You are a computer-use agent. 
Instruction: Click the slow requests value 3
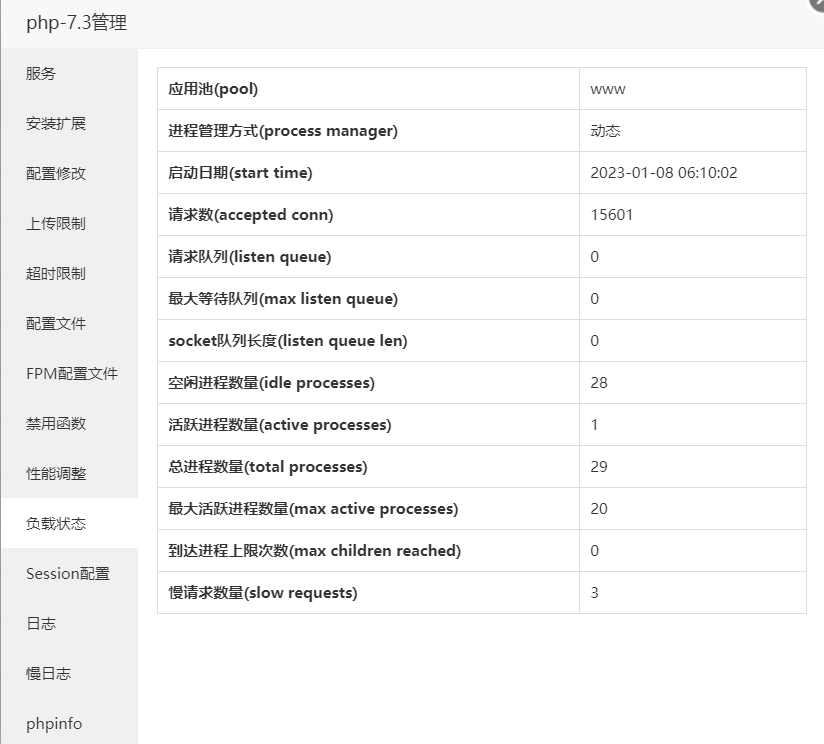tap(594, 593)
